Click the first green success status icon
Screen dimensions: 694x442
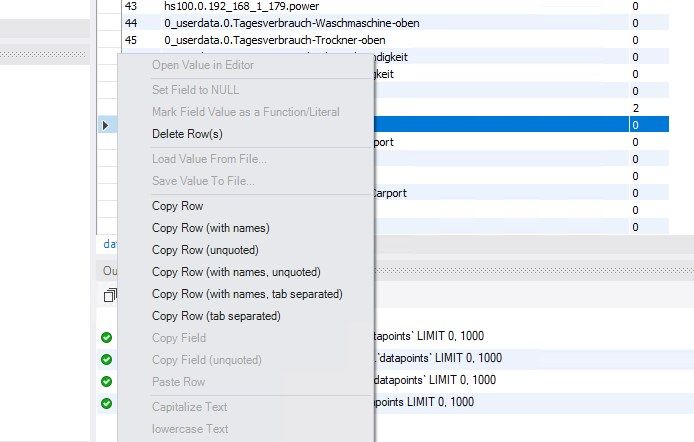click(106, 336)
